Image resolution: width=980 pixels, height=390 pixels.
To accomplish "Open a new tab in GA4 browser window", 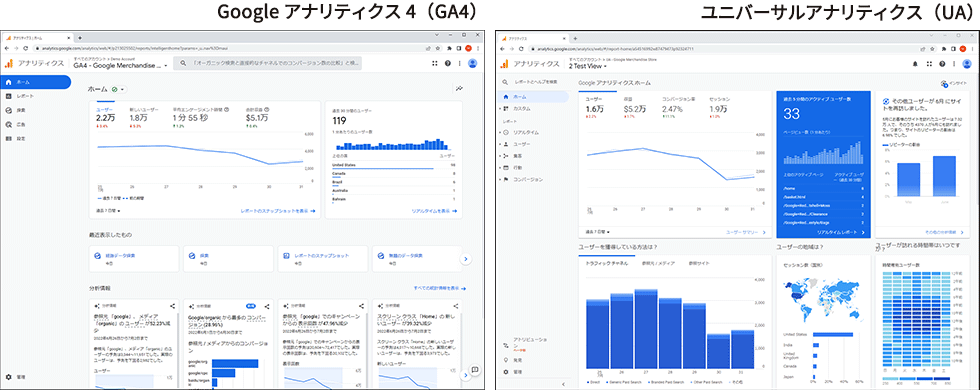I will (x=79, y=38).
